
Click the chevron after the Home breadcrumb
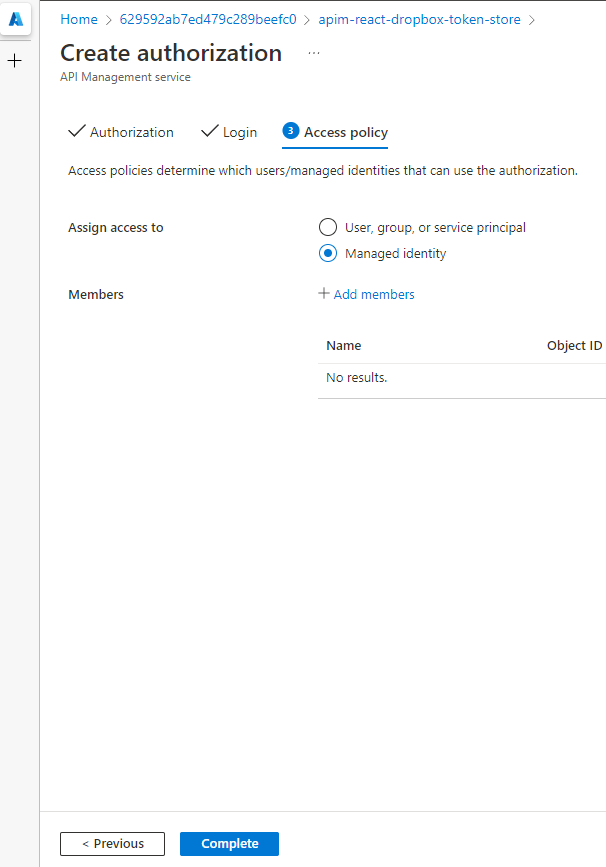(x=108, y=20)
